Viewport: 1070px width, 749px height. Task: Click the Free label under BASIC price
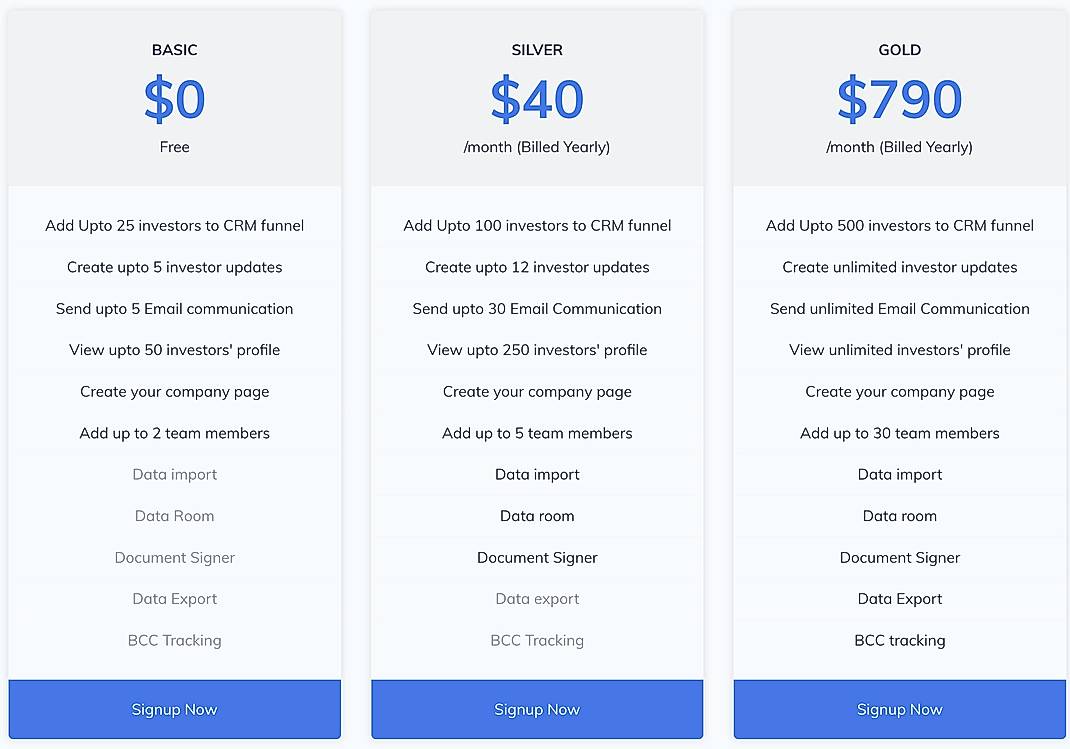point(174,147)
